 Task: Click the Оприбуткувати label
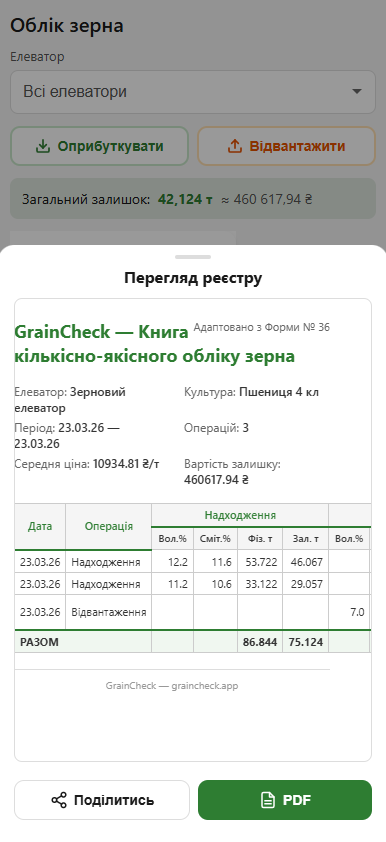(x=111, y=146)
